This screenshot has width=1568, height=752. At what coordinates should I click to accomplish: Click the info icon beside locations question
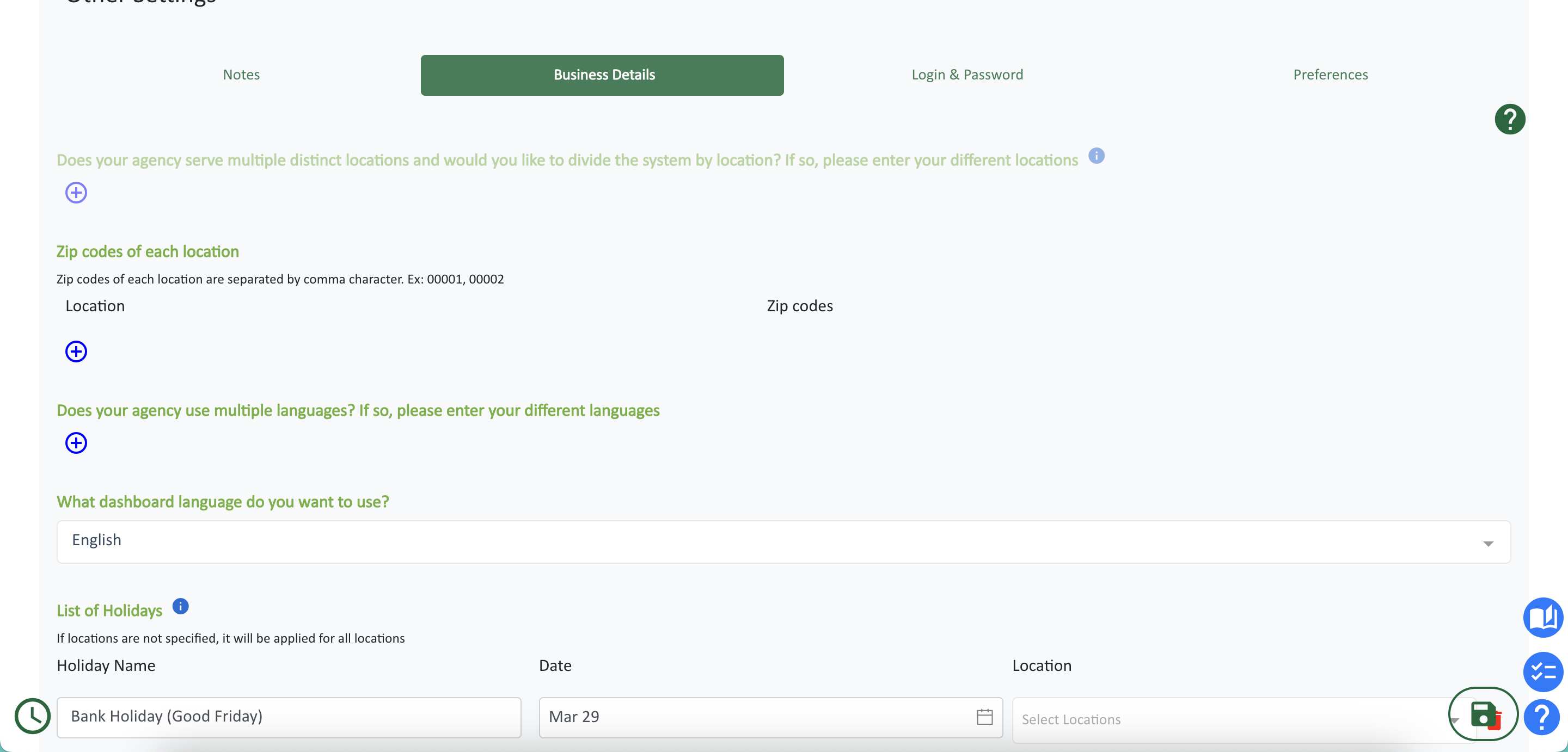click(x=1097, y=156)
